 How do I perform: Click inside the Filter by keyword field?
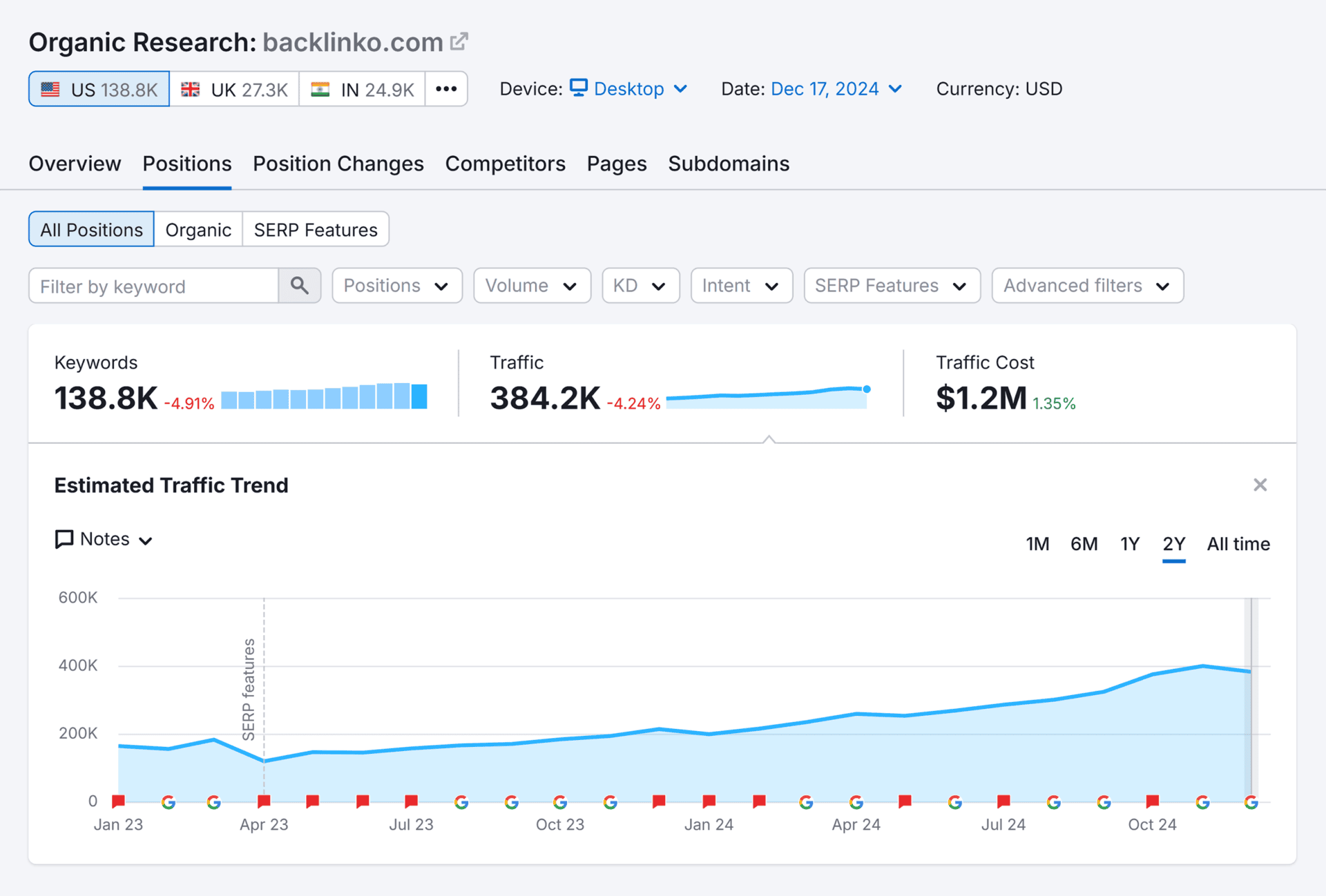point(152,285)
